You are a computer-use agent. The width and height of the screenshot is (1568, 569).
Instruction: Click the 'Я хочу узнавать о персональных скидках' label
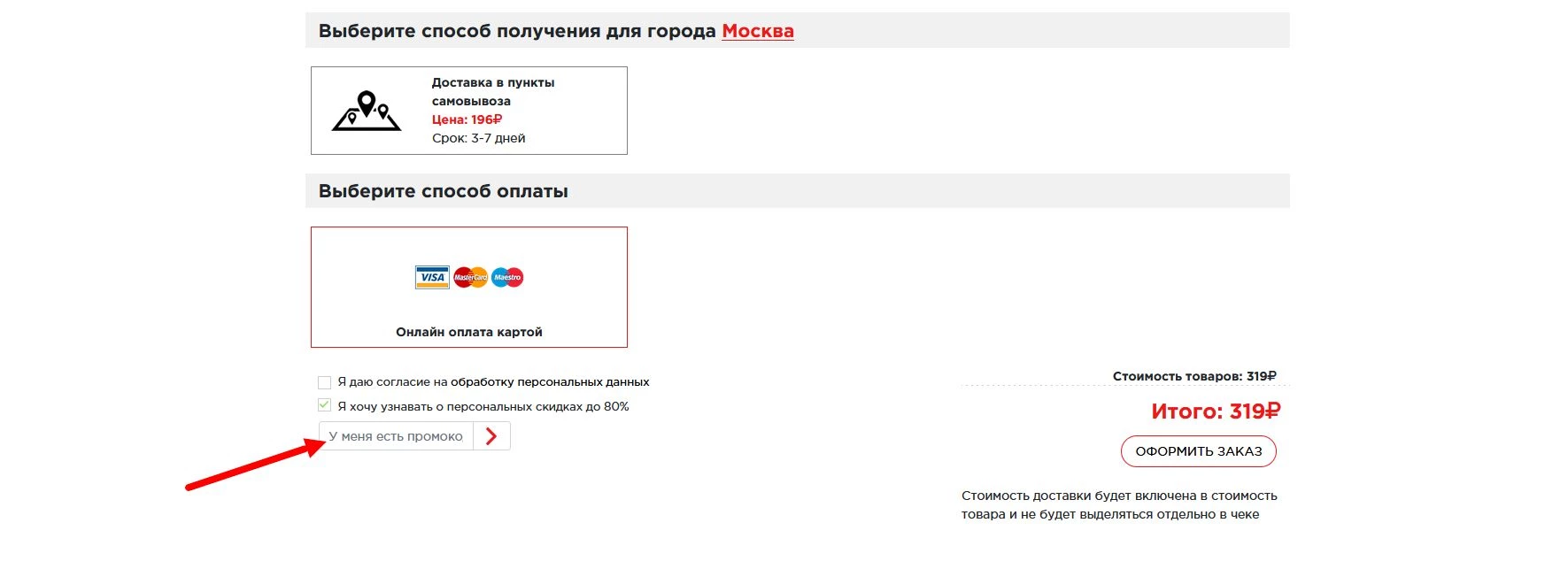pos(483,407)
